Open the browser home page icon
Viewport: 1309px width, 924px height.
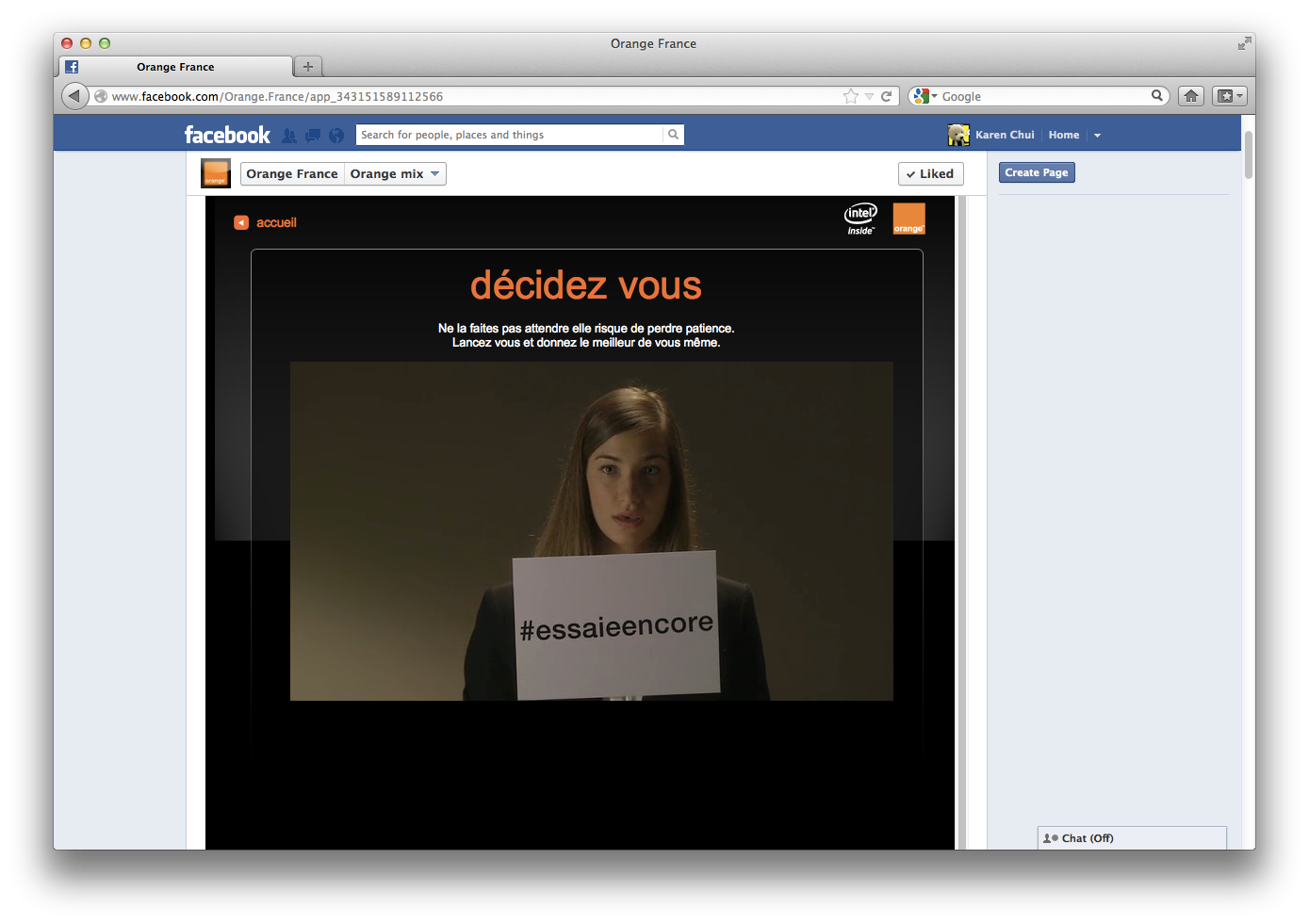coord(1191,96)
